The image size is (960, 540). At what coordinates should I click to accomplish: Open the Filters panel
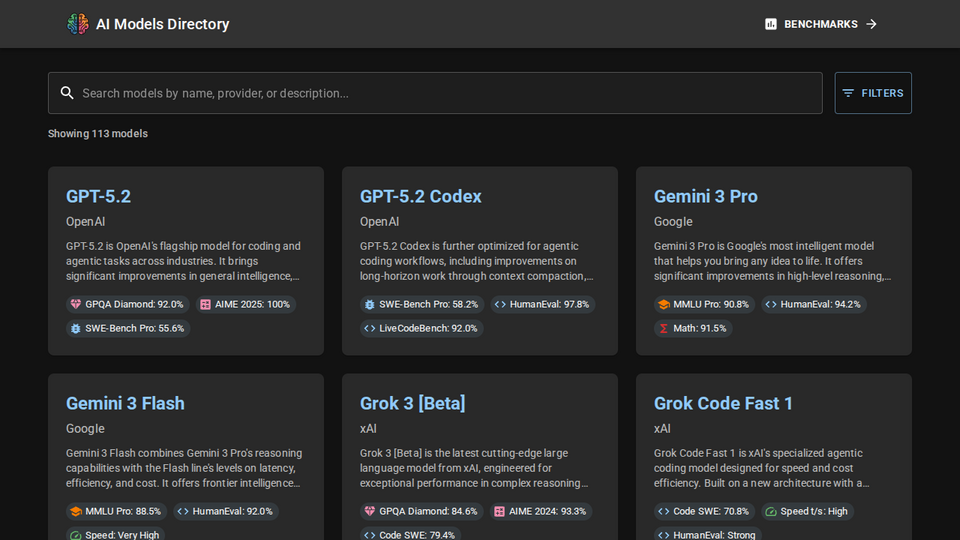(x=873, y=93)
